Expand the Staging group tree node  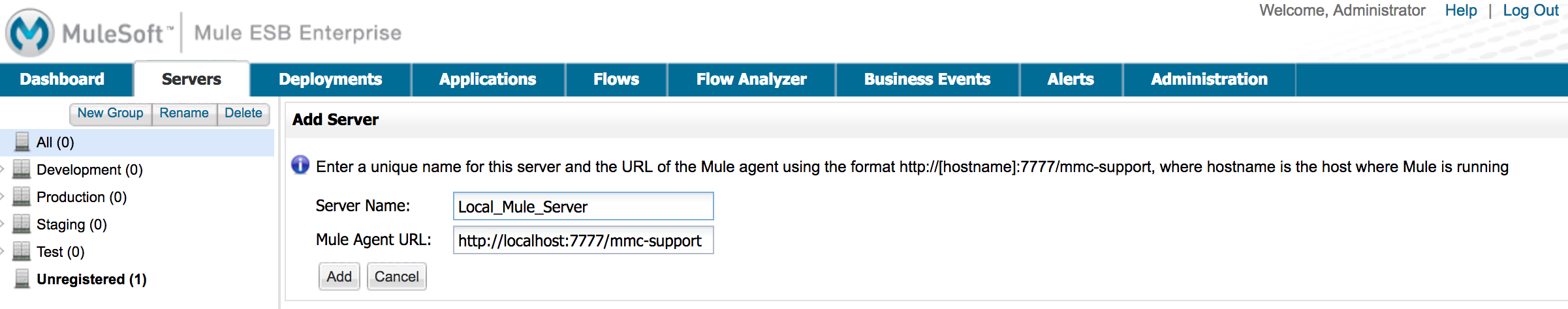coord(3,224)
